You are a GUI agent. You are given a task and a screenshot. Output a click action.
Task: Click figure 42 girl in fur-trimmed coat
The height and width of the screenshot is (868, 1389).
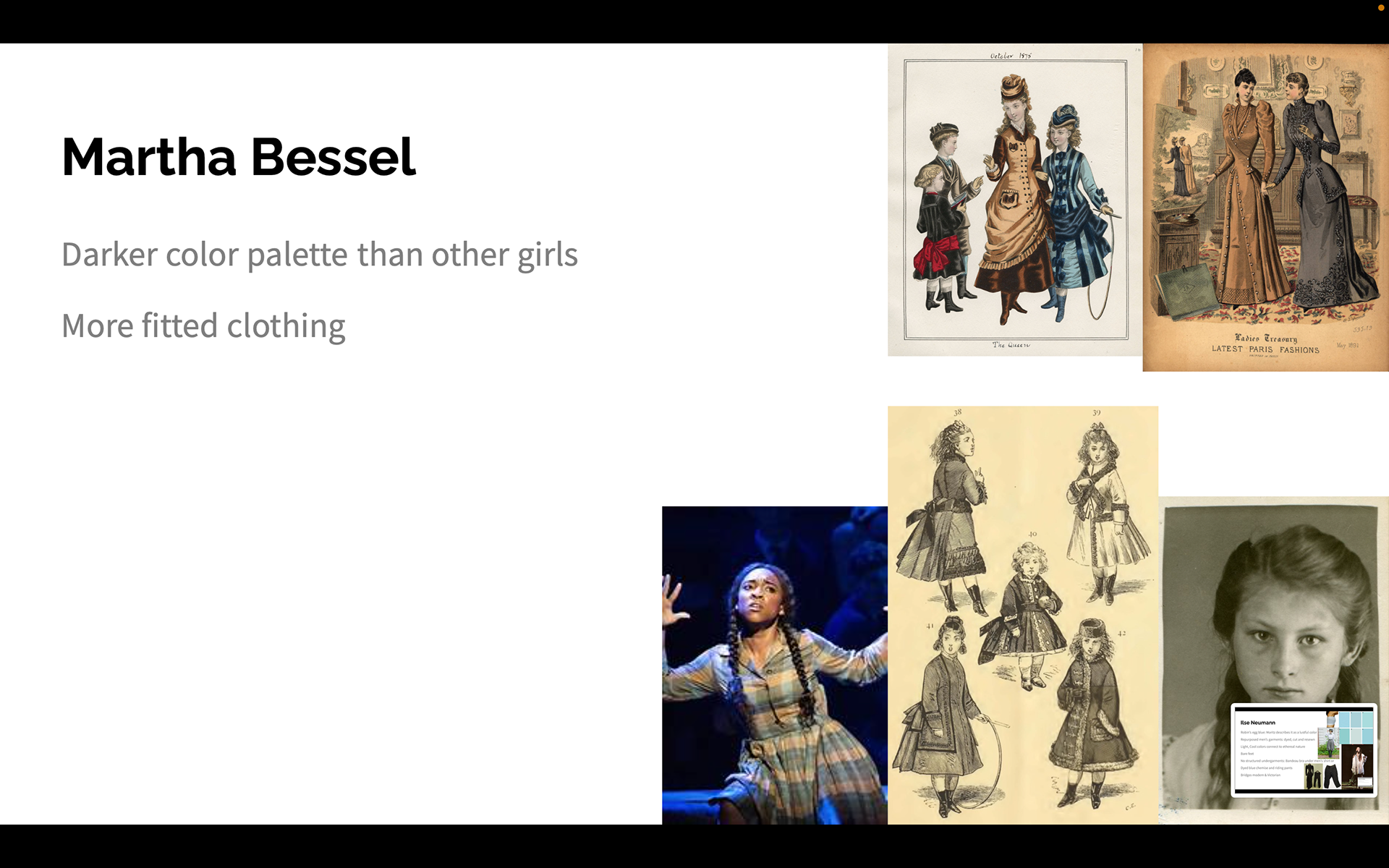coord(1092,712)
